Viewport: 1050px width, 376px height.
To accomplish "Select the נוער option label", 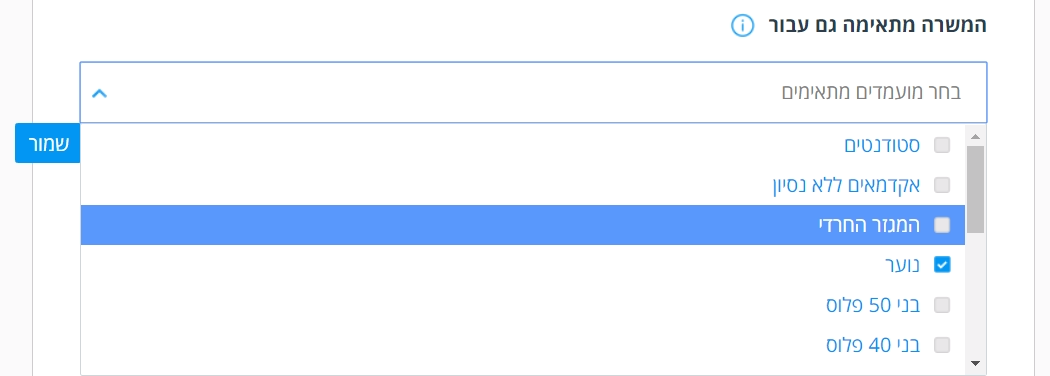I will tap(903, 265).
